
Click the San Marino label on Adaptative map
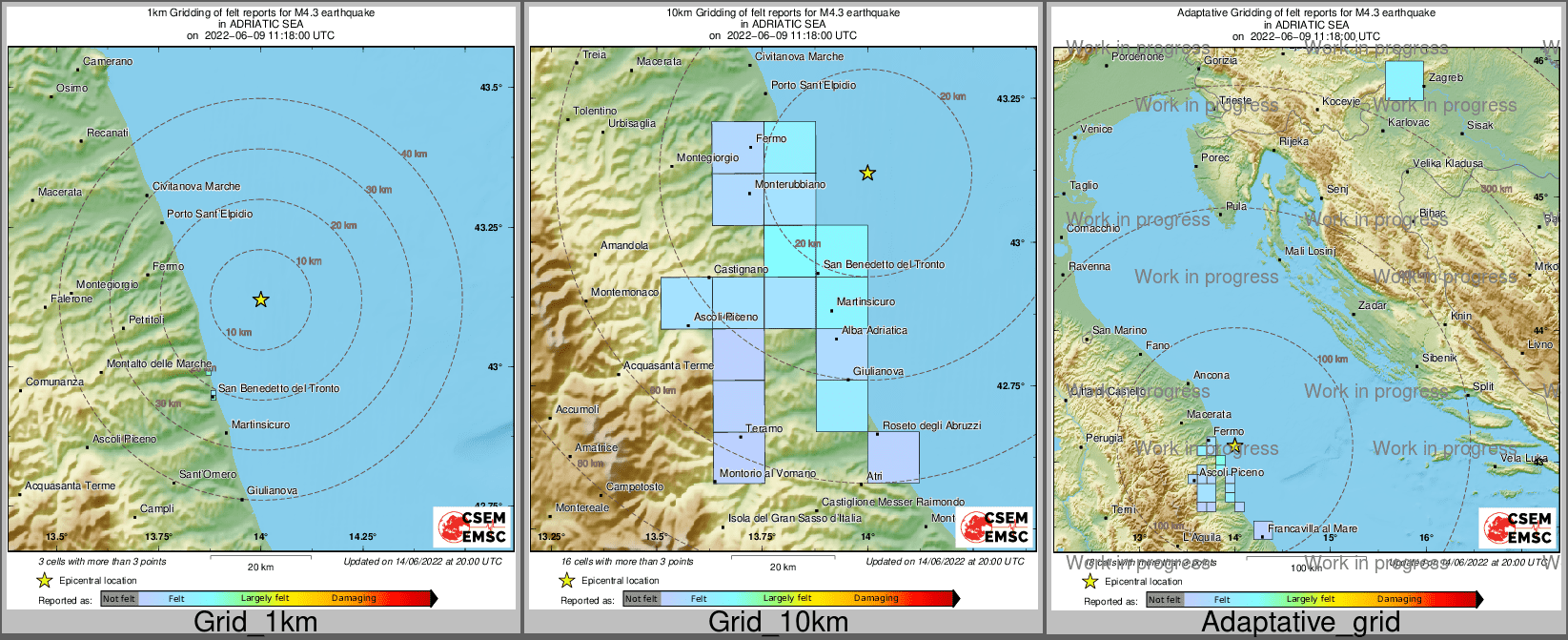pos(1119,330)
